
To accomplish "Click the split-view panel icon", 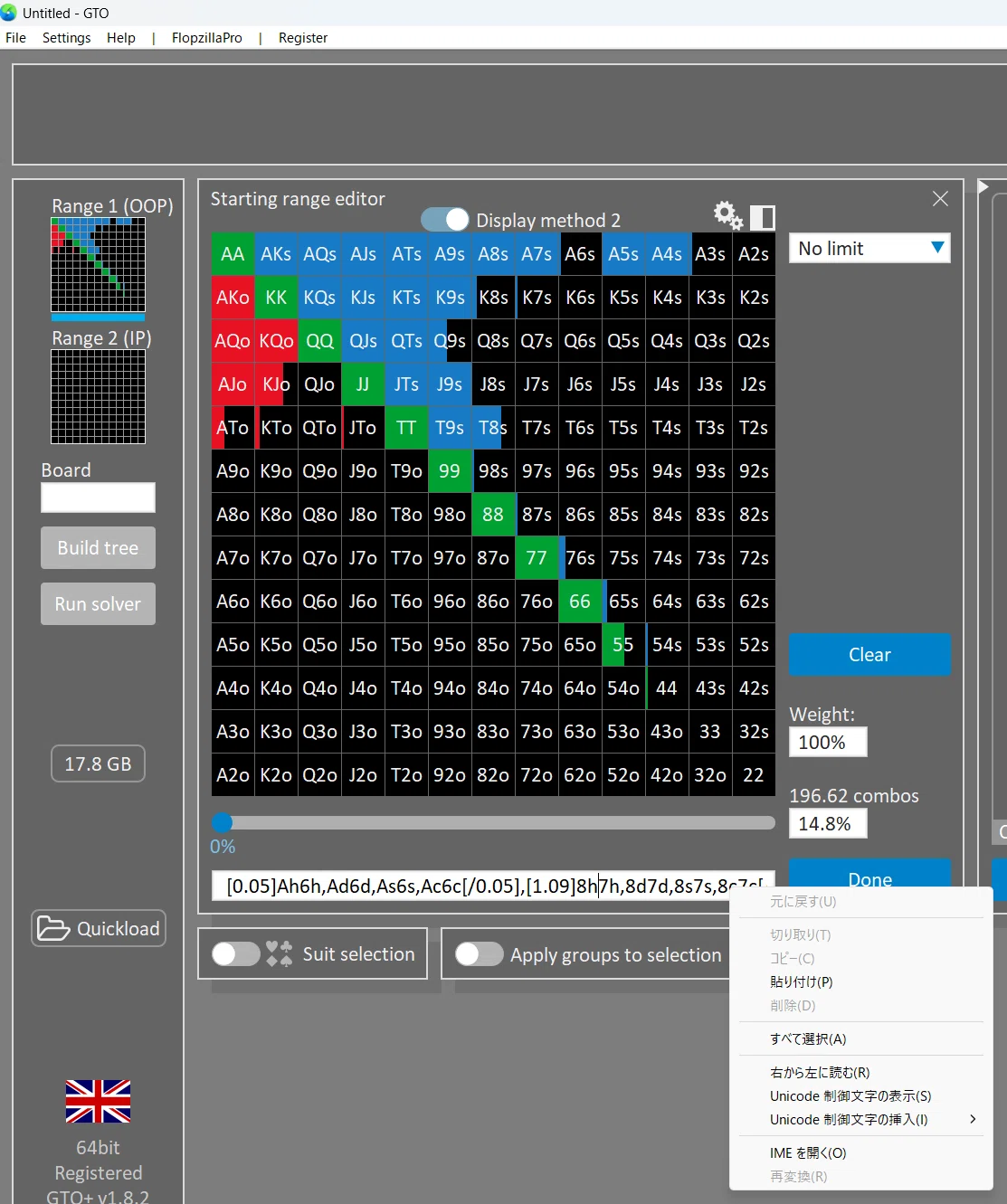I will tap(763, 217).
